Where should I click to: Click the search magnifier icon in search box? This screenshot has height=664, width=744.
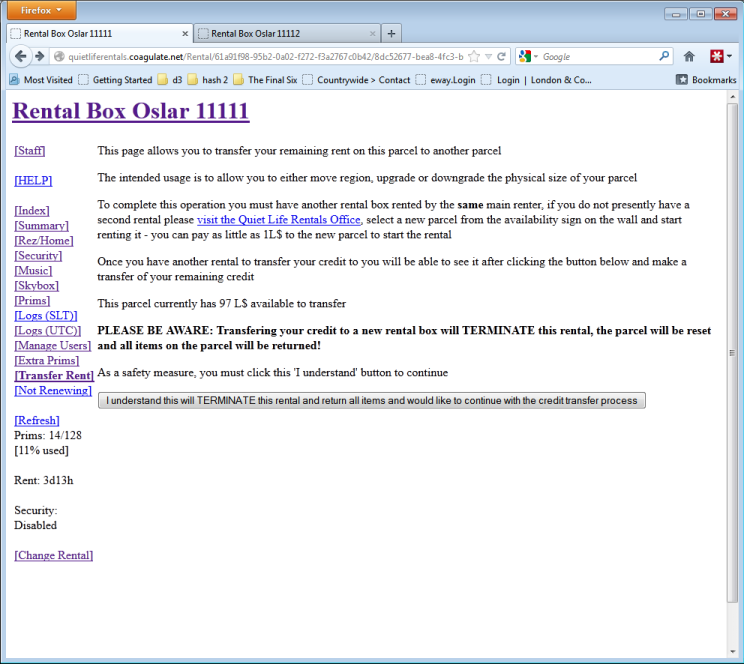[x=664, y=57]
